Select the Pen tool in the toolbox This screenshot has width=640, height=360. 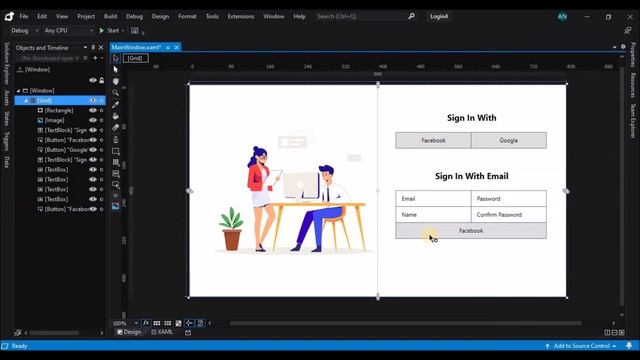click(x=116, y=140)
